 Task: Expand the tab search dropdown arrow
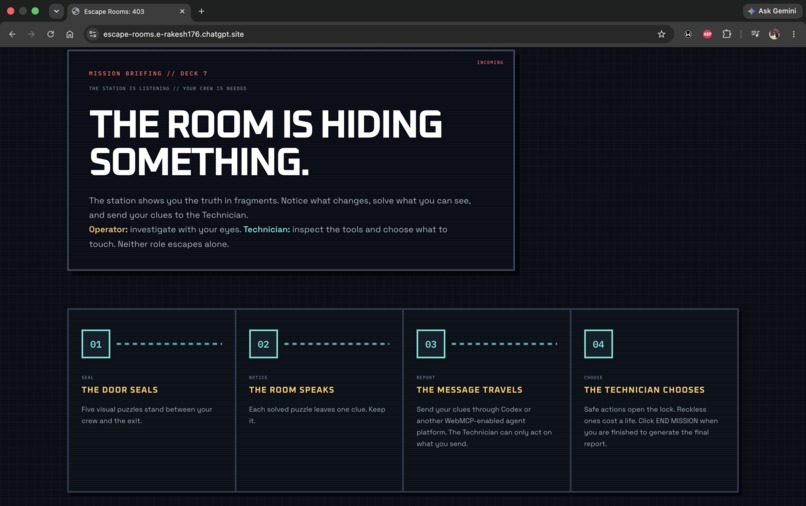[x=56, y=11]
